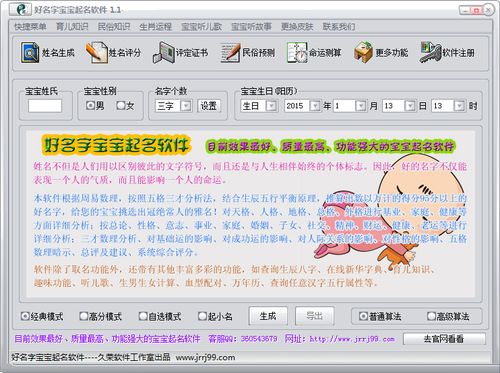Screen dimensions: 500x373
Task: Click the 设置 button
Action: tap(209, 106)
